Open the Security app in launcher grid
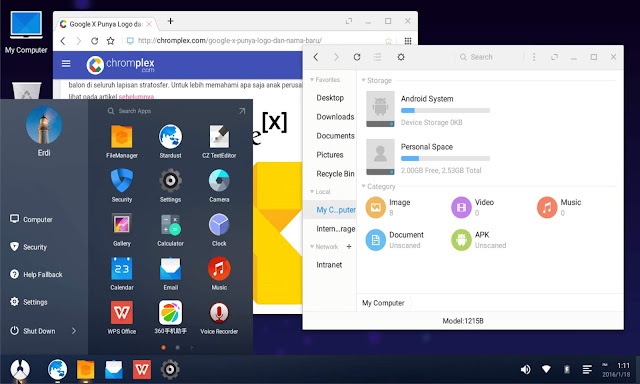The width and height of the screenshot is (640, 384). [x=122, y=185]
